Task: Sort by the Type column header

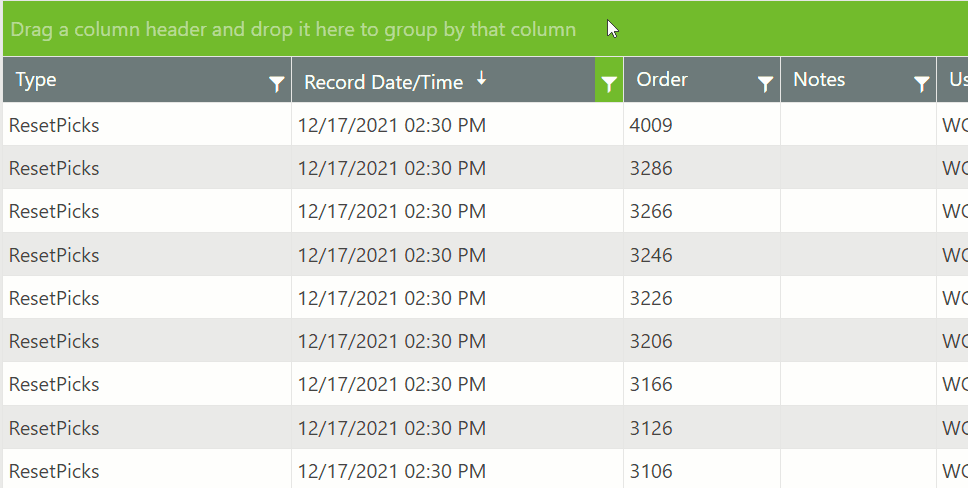Action: (x=36, y=80)
